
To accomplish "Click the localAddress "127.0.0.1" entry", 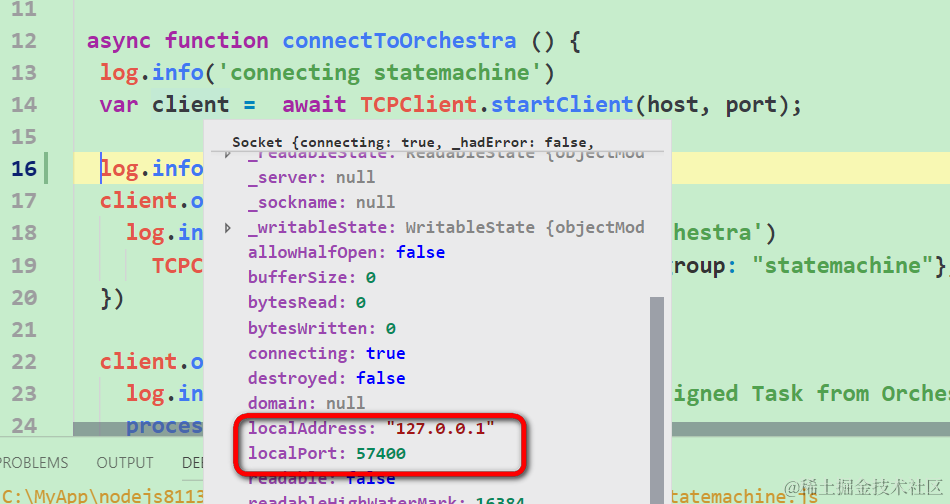I will pyautogui.click(x=371, y=428).
